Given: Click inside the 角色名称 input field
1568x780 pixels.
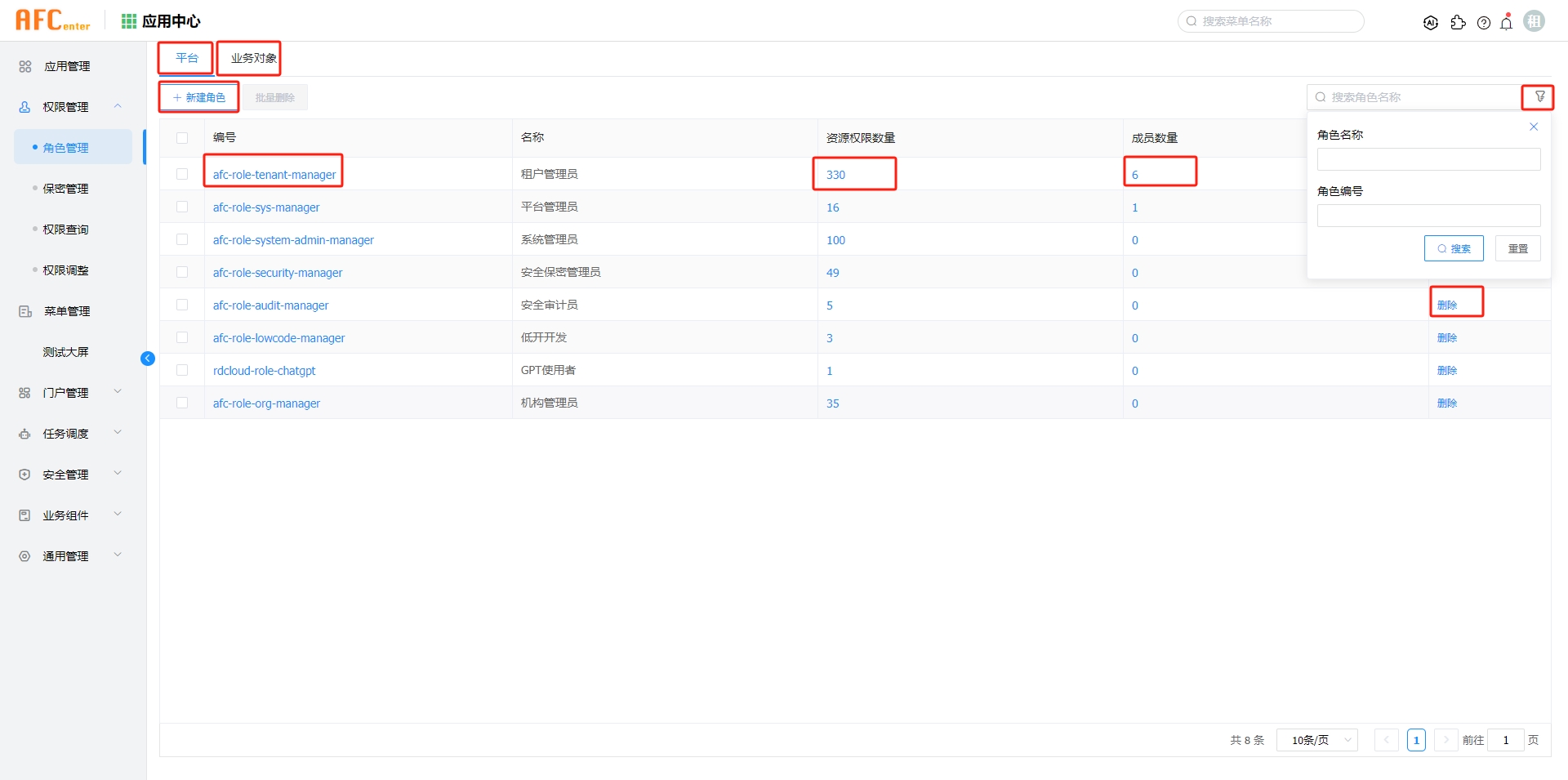Looking at the screenshot, I should tap(1428, 158).
